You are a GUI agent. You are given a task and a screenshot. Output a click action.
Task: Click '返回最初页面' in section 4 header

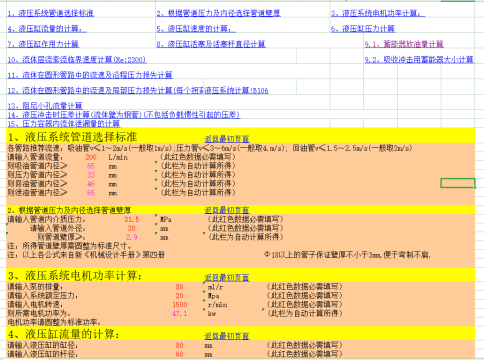[227, 336]
